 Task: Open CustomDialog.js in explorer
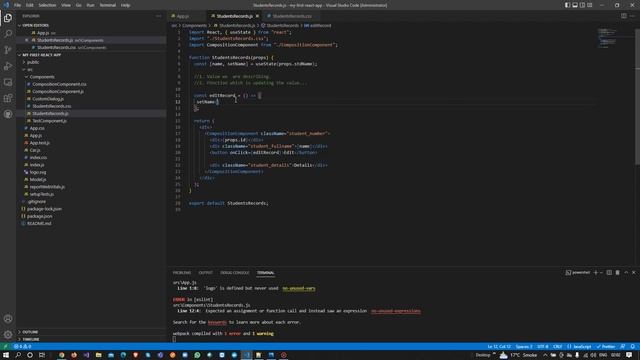coord(48,99)
